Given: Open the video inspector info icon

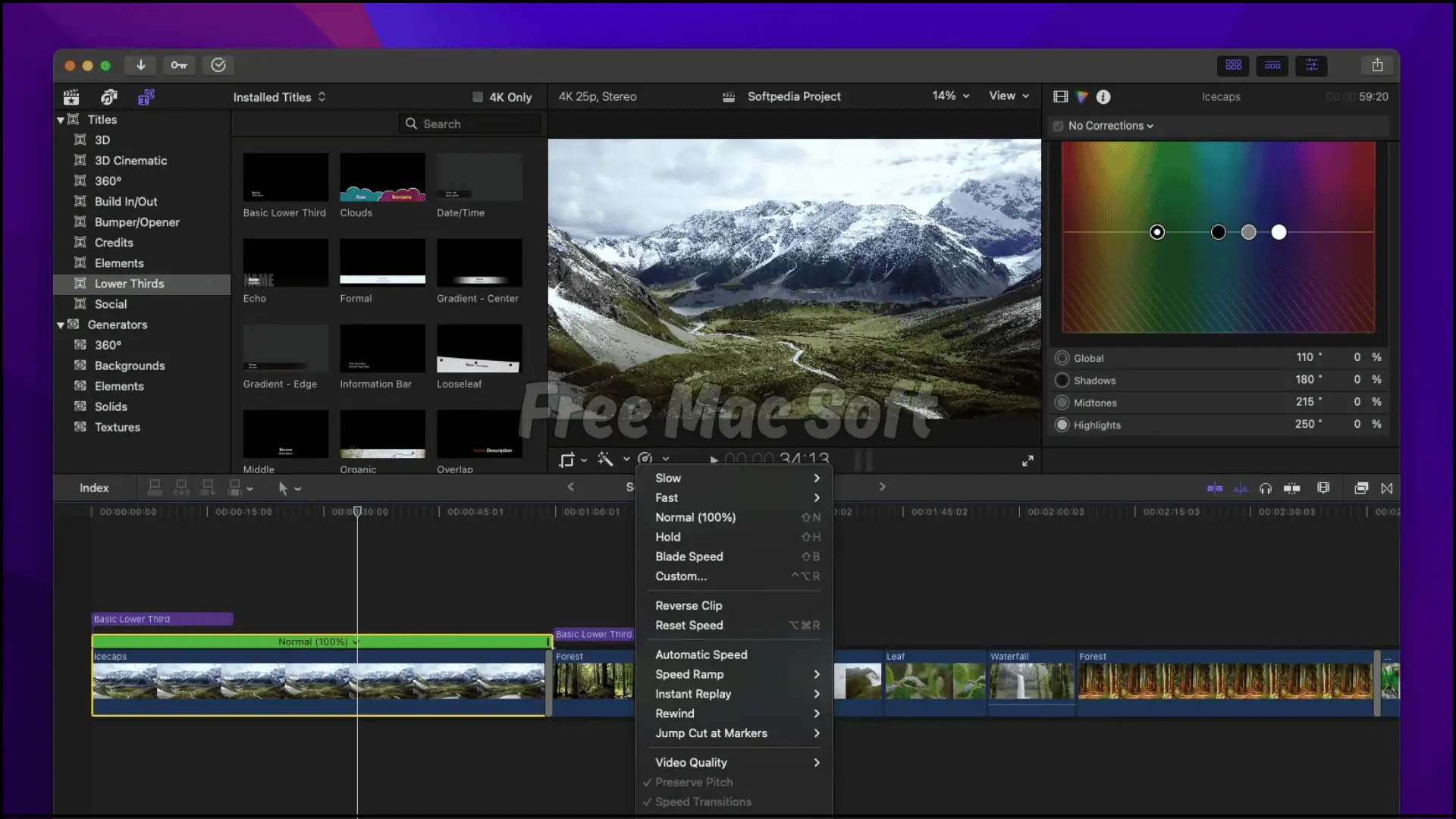Looking at the screenshot, I should click(1103, 97).
